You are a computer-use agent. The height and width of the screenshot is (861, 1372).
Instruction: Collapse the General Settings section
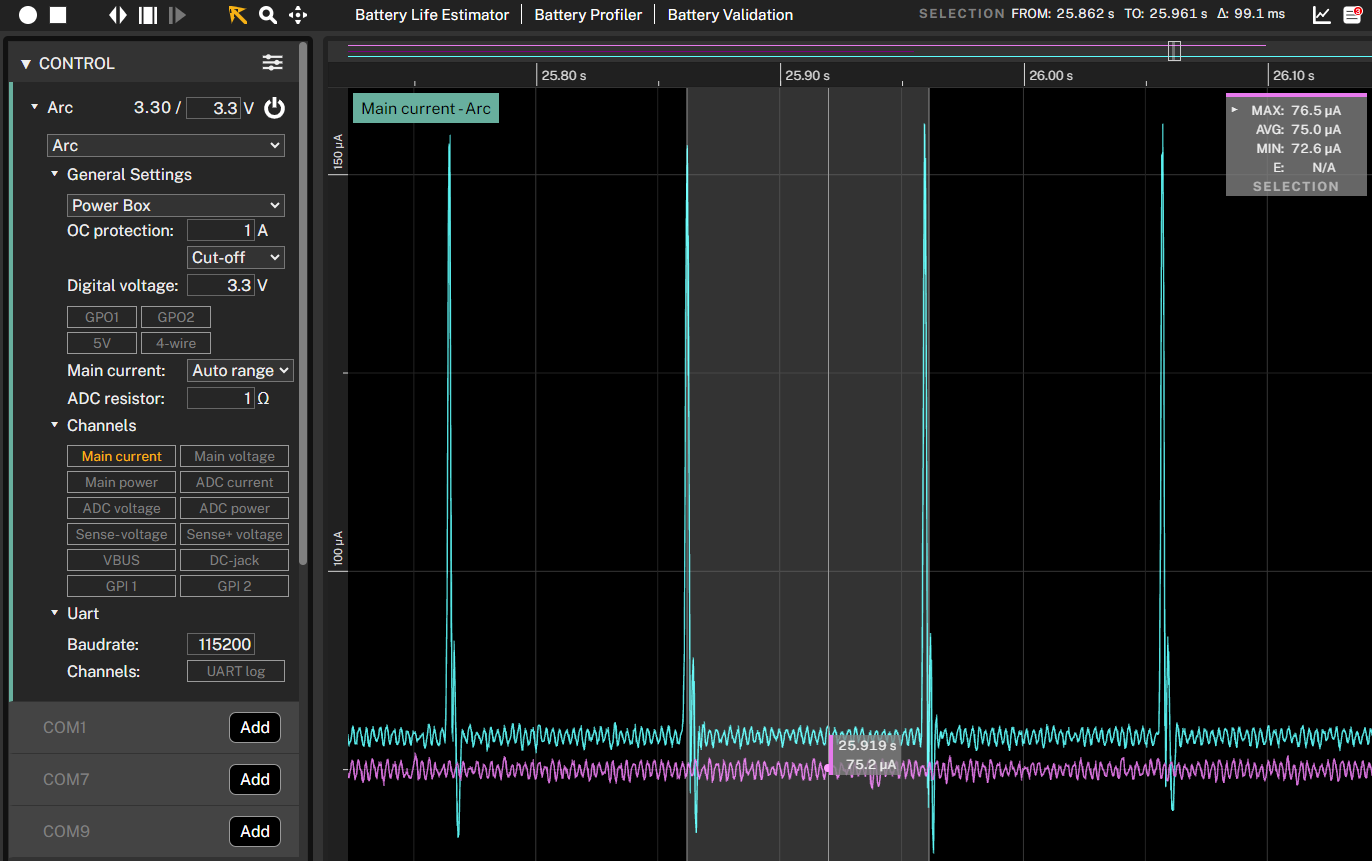tap(55, 174)
